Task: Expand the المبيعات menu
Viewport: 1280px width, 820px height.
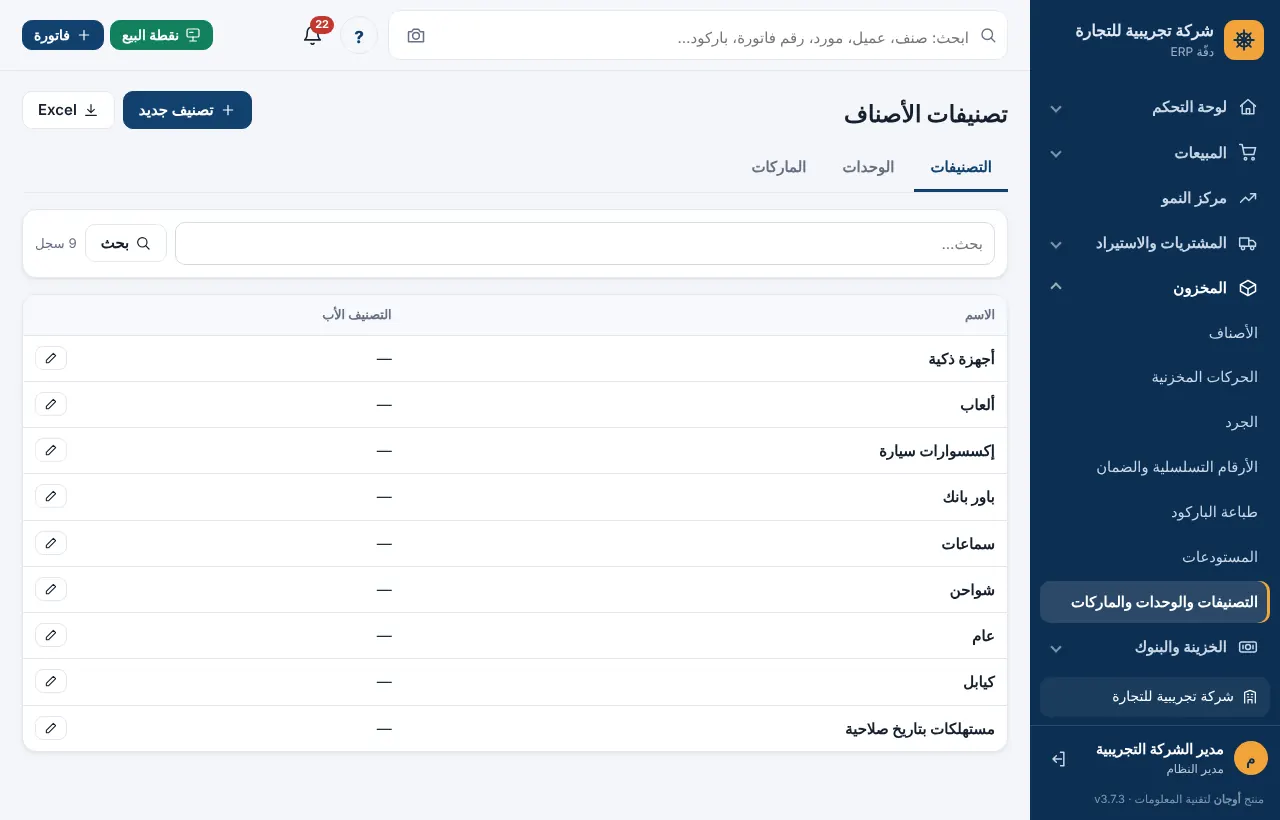Action: pyautogui.click(x=1155, y=153)
